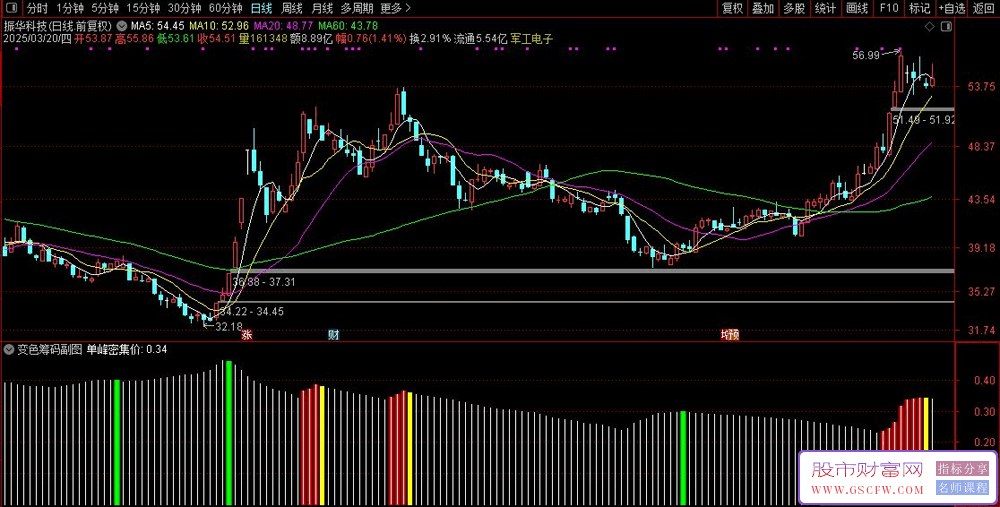Expand the 更多 timeframe options
1000x507 pixels.
(395, 8)
